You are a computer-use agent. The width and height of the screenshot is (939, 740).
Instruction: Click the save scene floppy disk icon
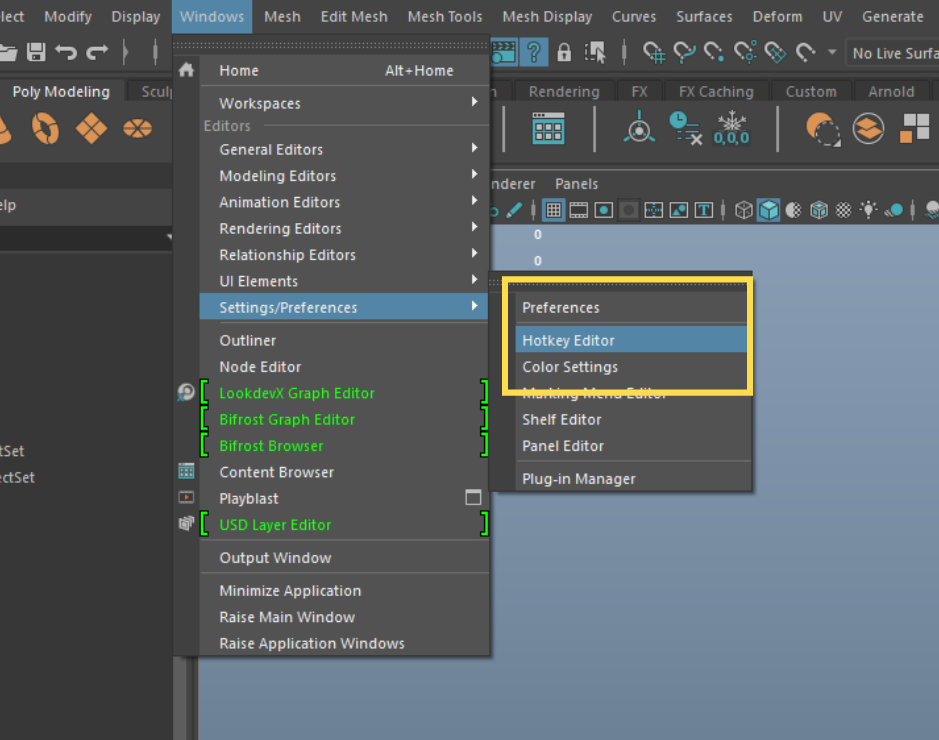36,52
